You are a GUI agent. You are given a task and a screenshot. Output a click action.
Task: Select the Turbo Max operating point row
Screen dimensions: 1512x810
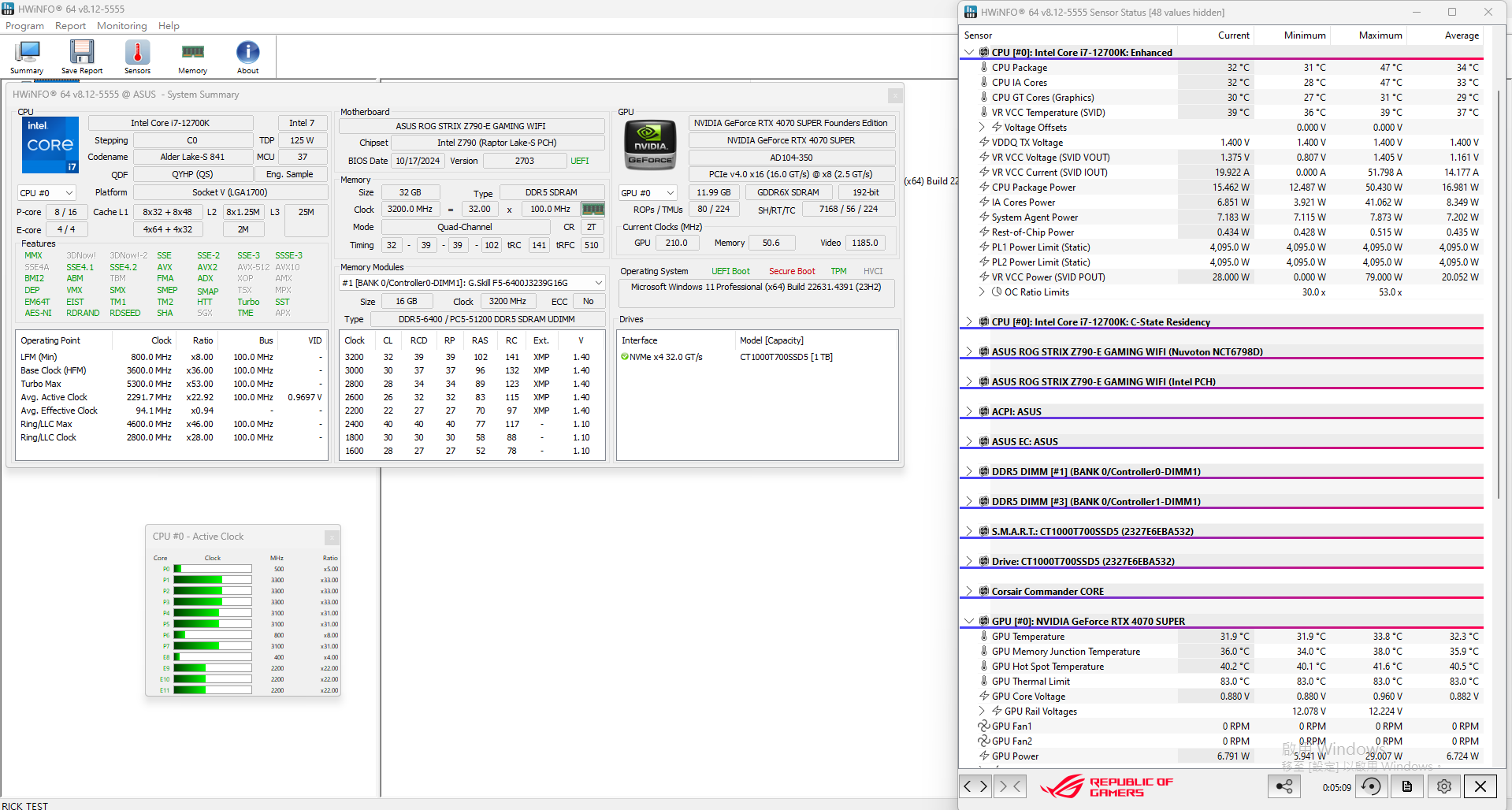(171, 384)
